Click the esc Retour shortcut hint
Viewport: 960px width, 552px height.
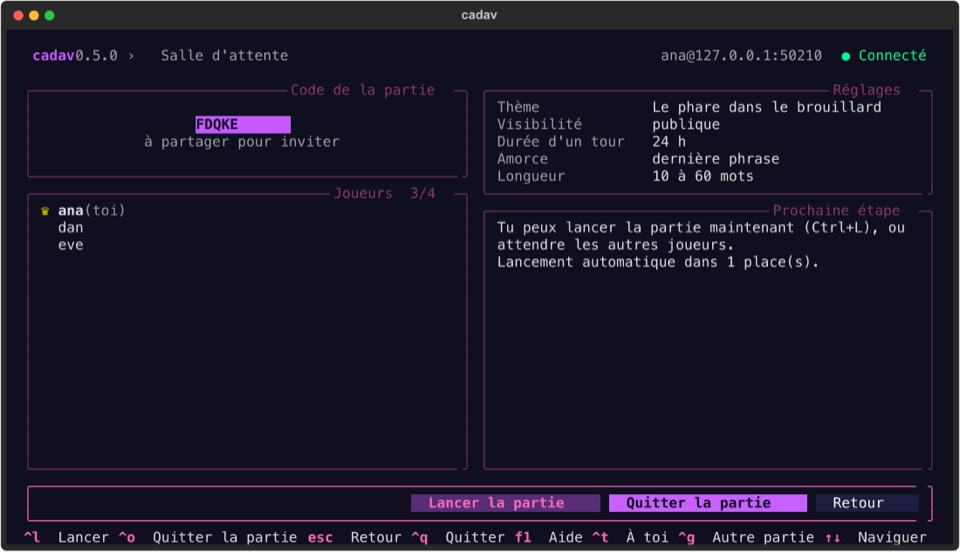(354, 537)
